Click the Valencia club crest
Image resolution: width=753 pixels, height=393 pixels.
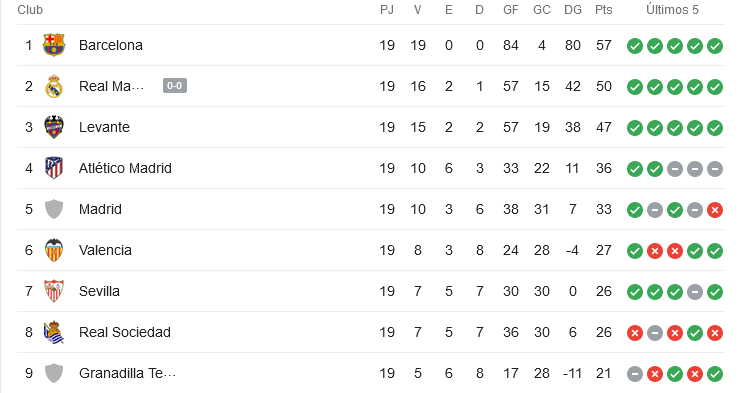54,250
